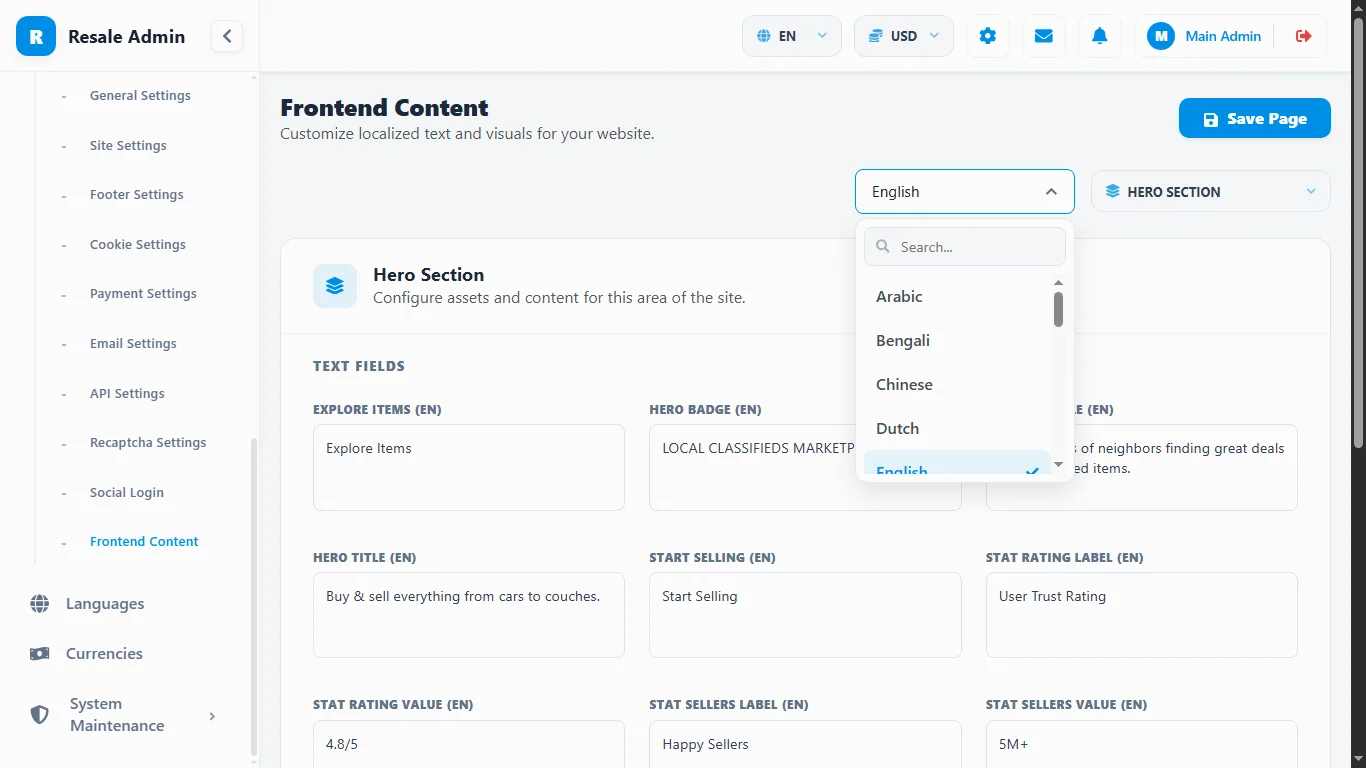Go to Currencies page
Screen dimensions: 1366x768
click(x=104, y=654)
